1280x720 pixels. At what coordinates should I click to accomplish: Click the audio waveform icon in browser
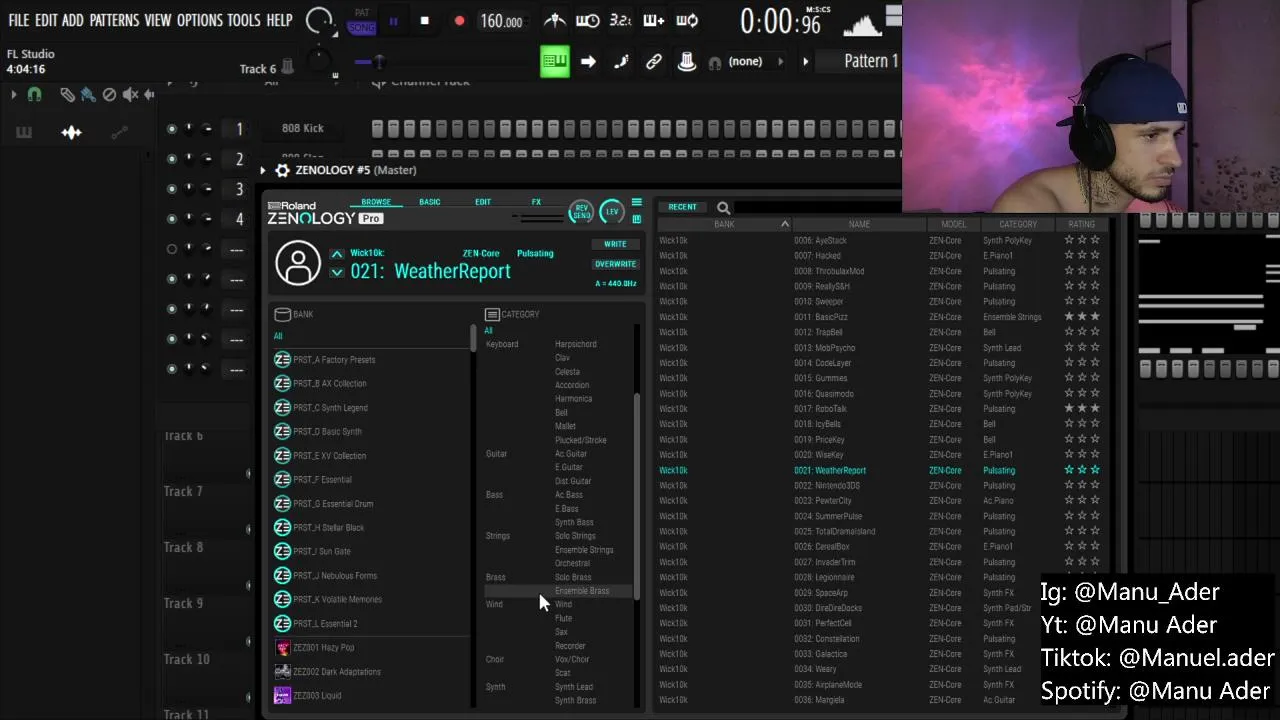pos(71,132)
